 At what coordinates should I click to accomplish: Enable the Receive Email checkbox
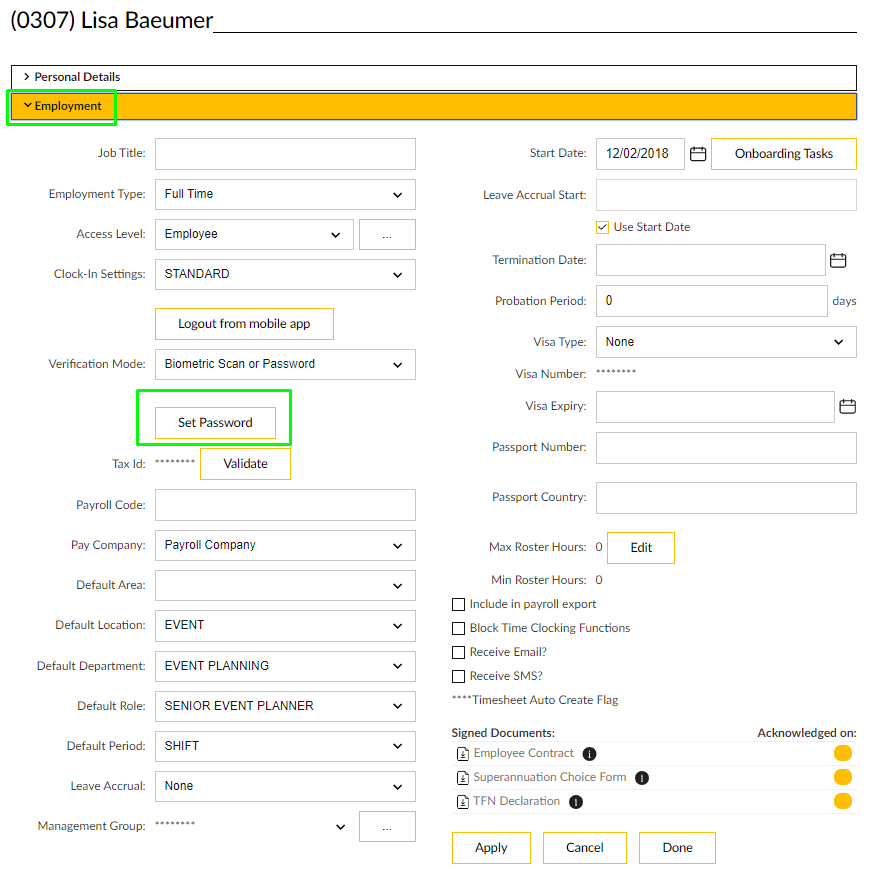click(459, 652)
